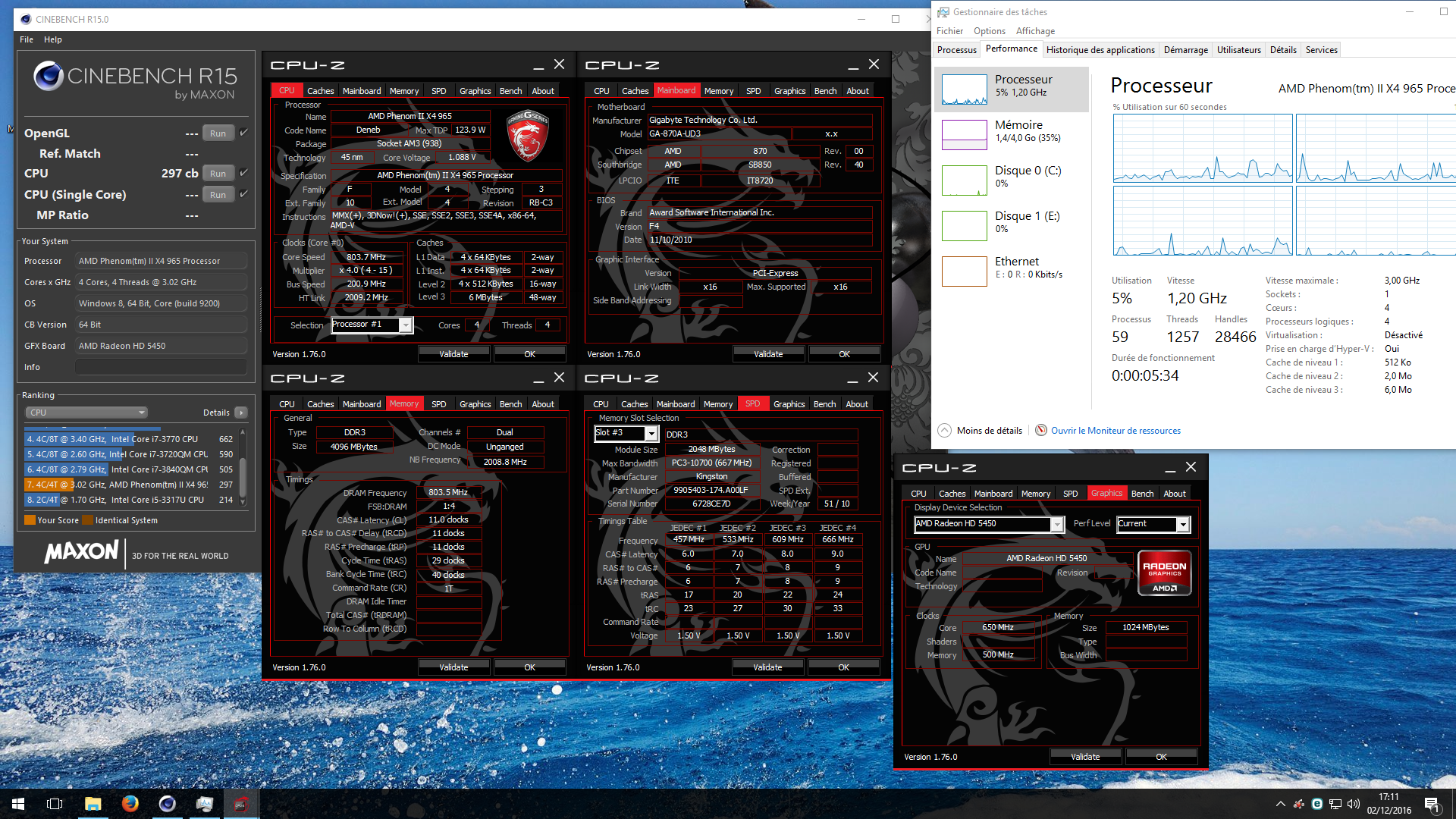This screenshot has width=1456, height=819.
Task: Click the Cinebench icon in the taskbar
Action: point(167,804)
